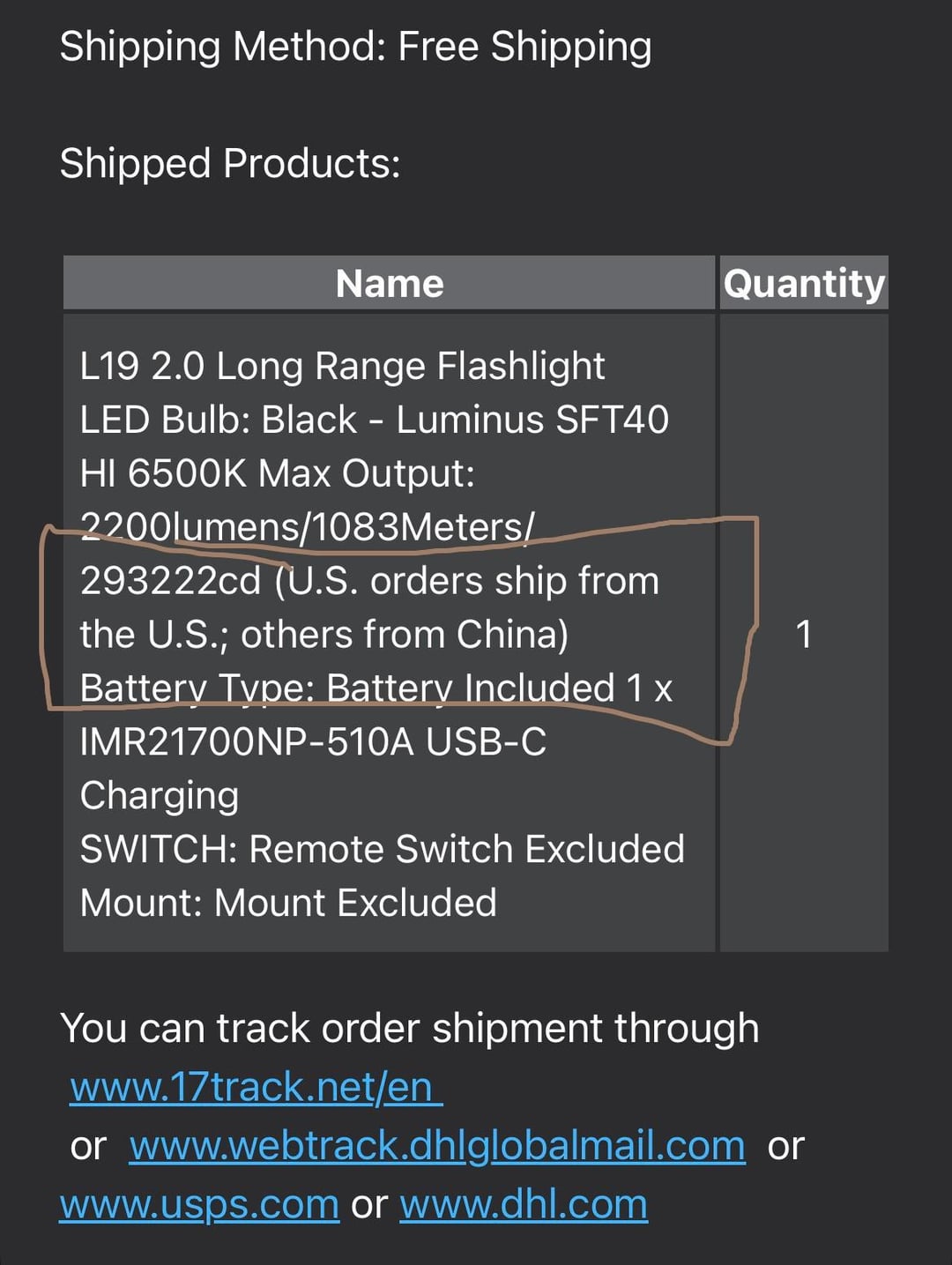Click the Mount Excluded line

click(x=288, y=904)
